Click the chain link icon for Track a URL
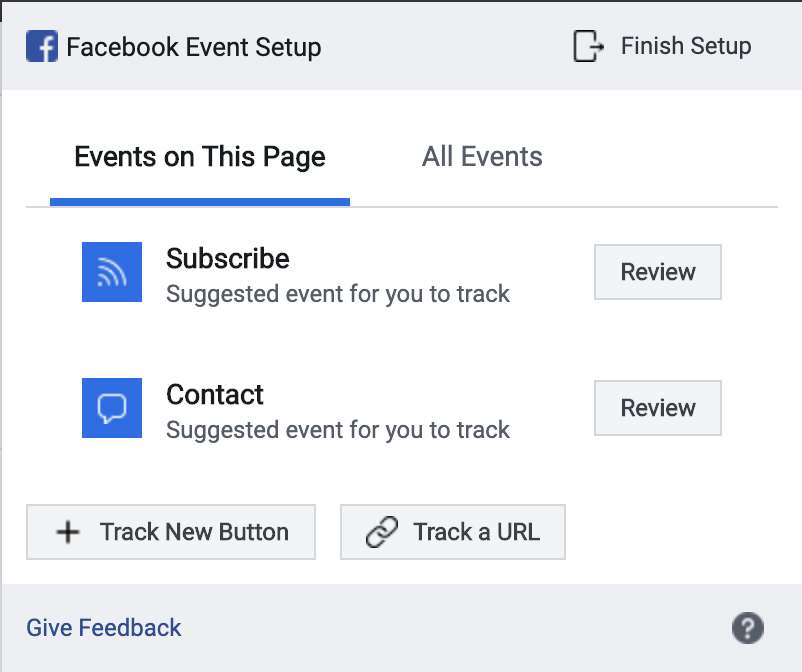The width and height of the screenshot is (802, 672). [382, 532]
